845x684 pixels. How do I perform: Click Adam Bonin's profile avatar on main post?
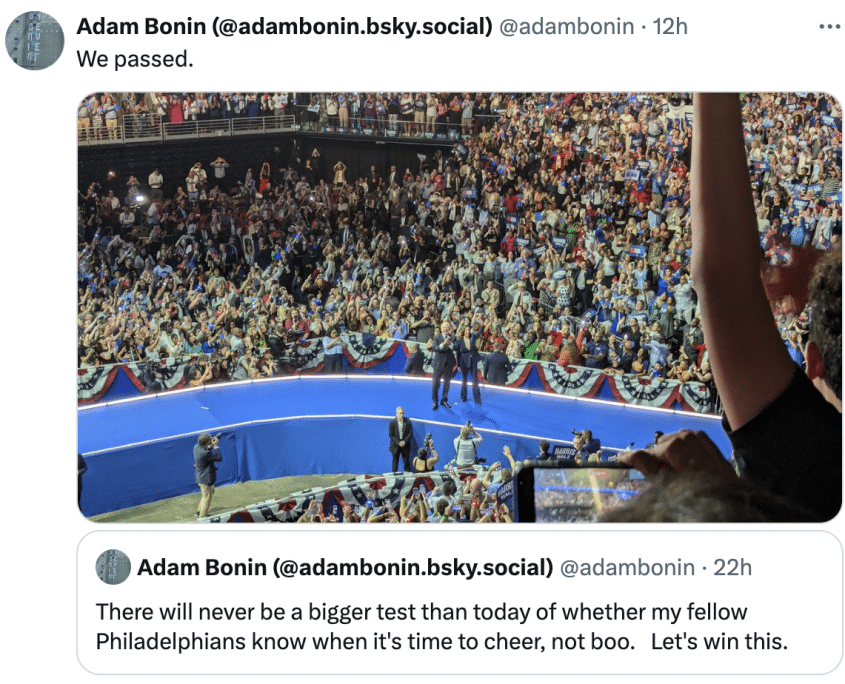pos(34,40)
